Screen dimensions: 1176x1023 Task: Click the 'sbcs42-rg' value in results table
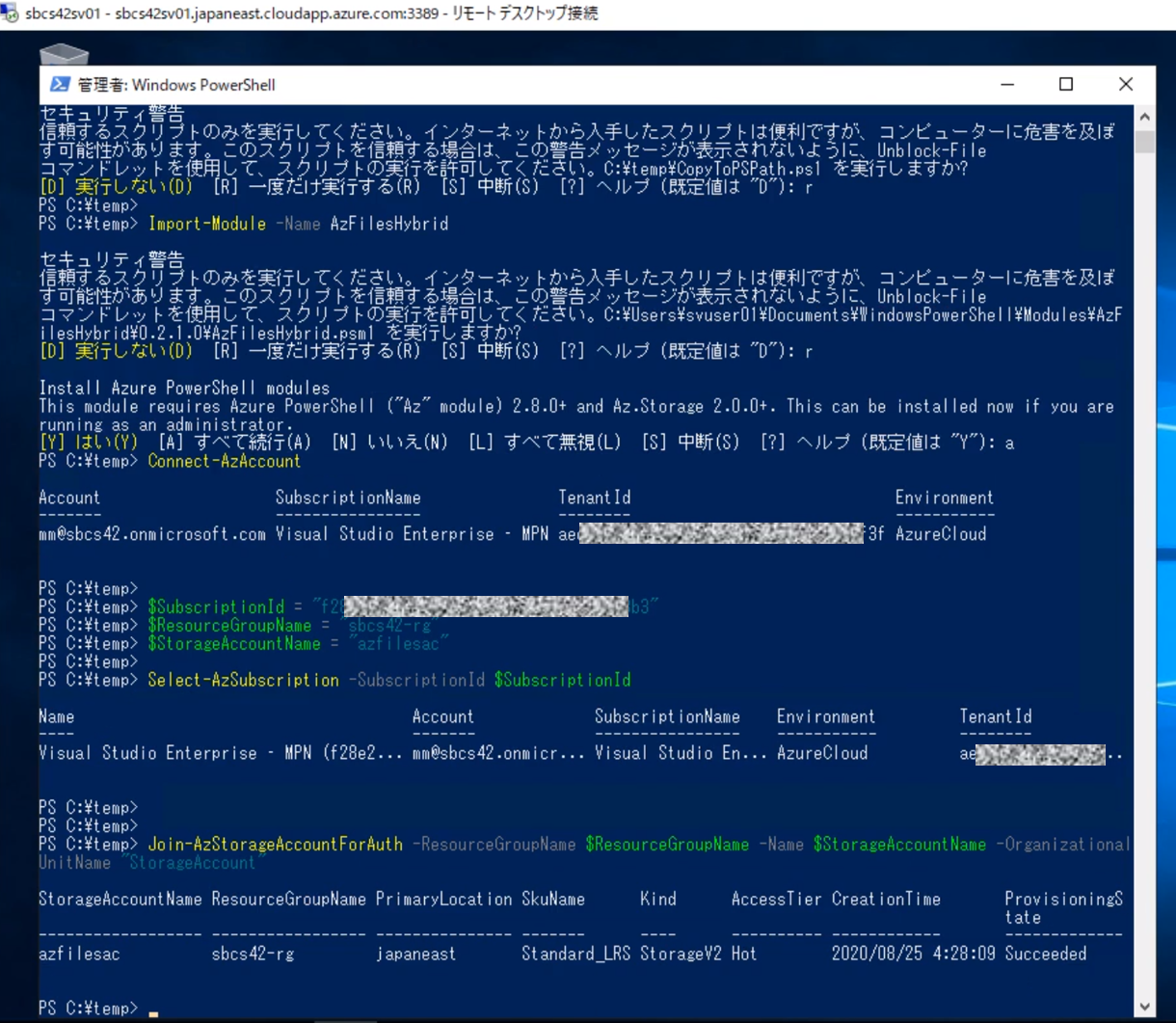pyautogui.click(x=253, y=954)
